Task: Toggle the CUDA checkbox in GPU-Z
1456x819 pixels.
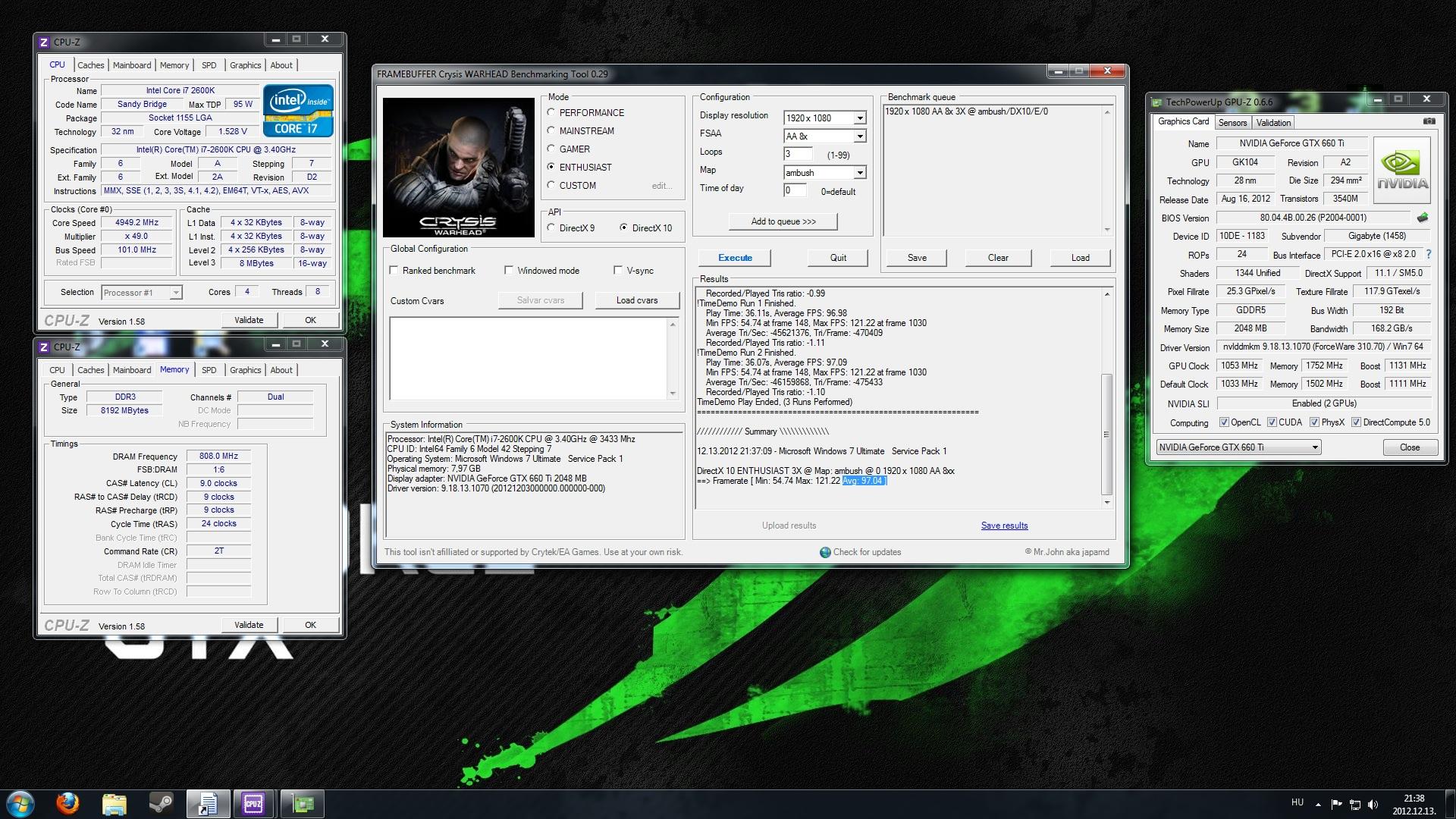Action: pyautogui.click(x=1272, y=422)
